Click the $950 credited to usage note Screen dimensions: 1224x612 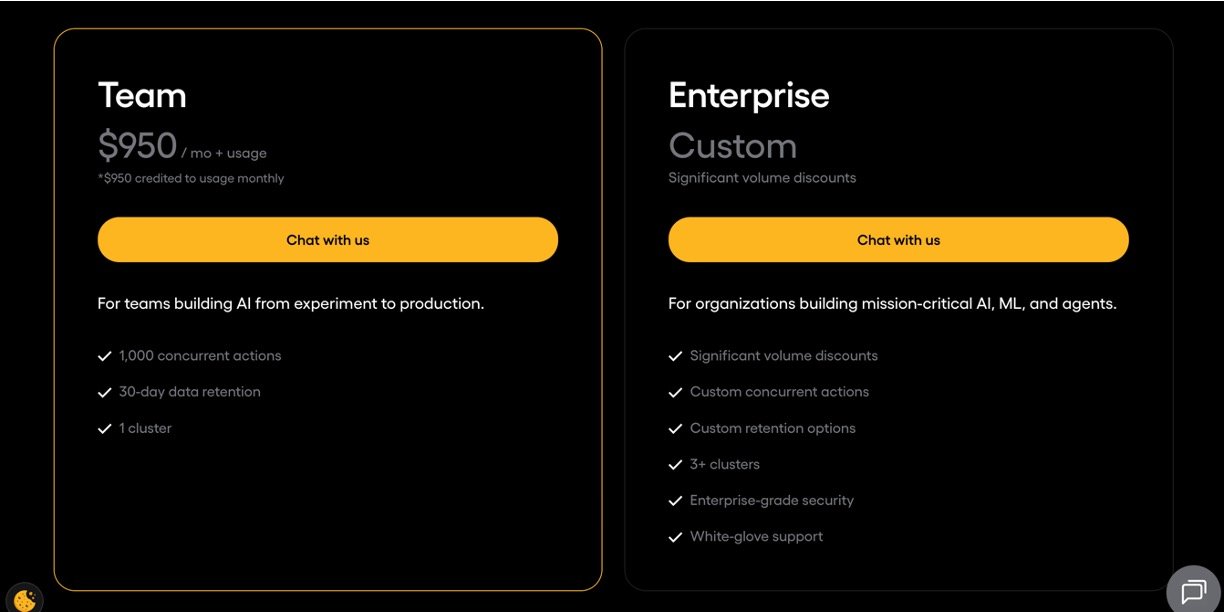pos(191,178)
